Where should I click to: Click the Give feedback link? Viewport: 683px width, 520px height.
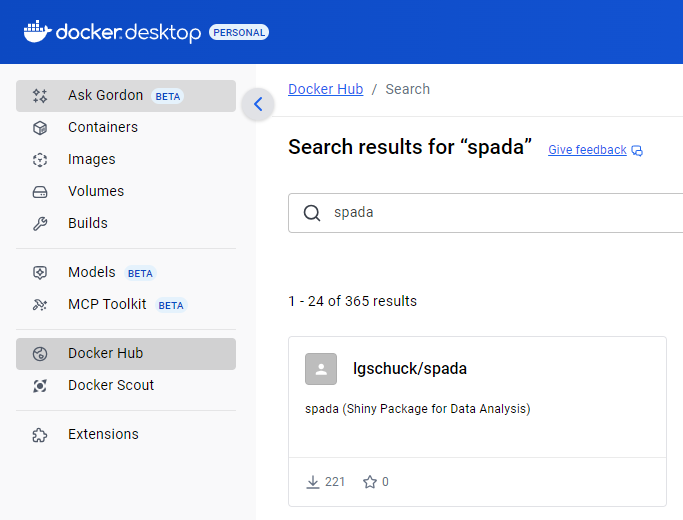[587, 150]
